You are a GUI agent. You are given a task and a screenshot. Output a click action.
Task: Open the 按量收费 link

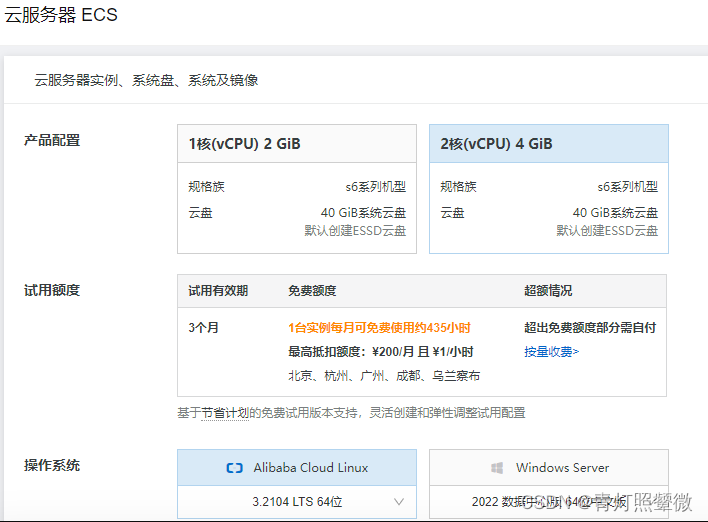tap(551, 351)
